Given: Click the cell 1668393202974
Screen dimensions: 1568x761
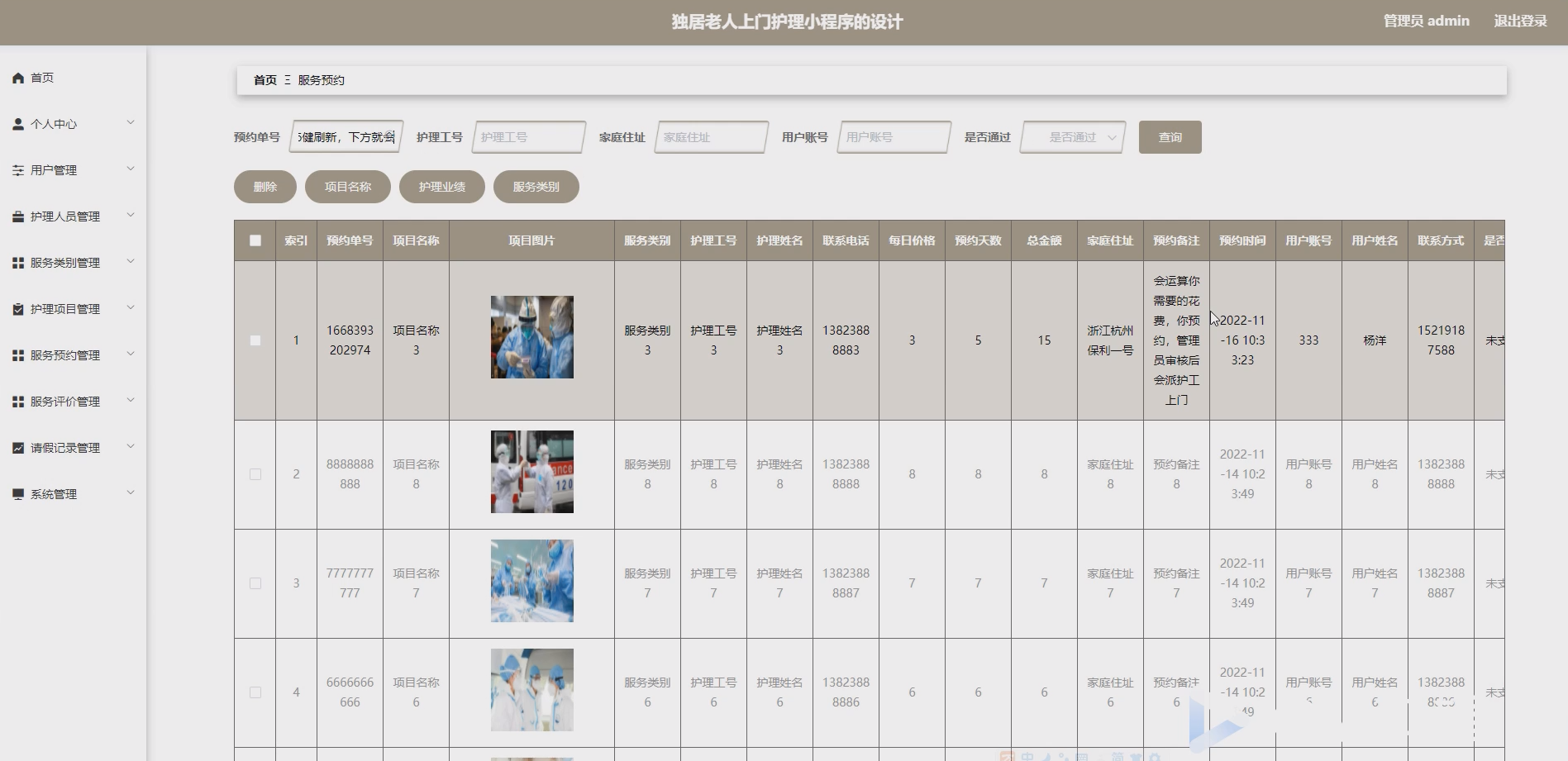Looking at the screenshot, I should click(x=350, y=340).
